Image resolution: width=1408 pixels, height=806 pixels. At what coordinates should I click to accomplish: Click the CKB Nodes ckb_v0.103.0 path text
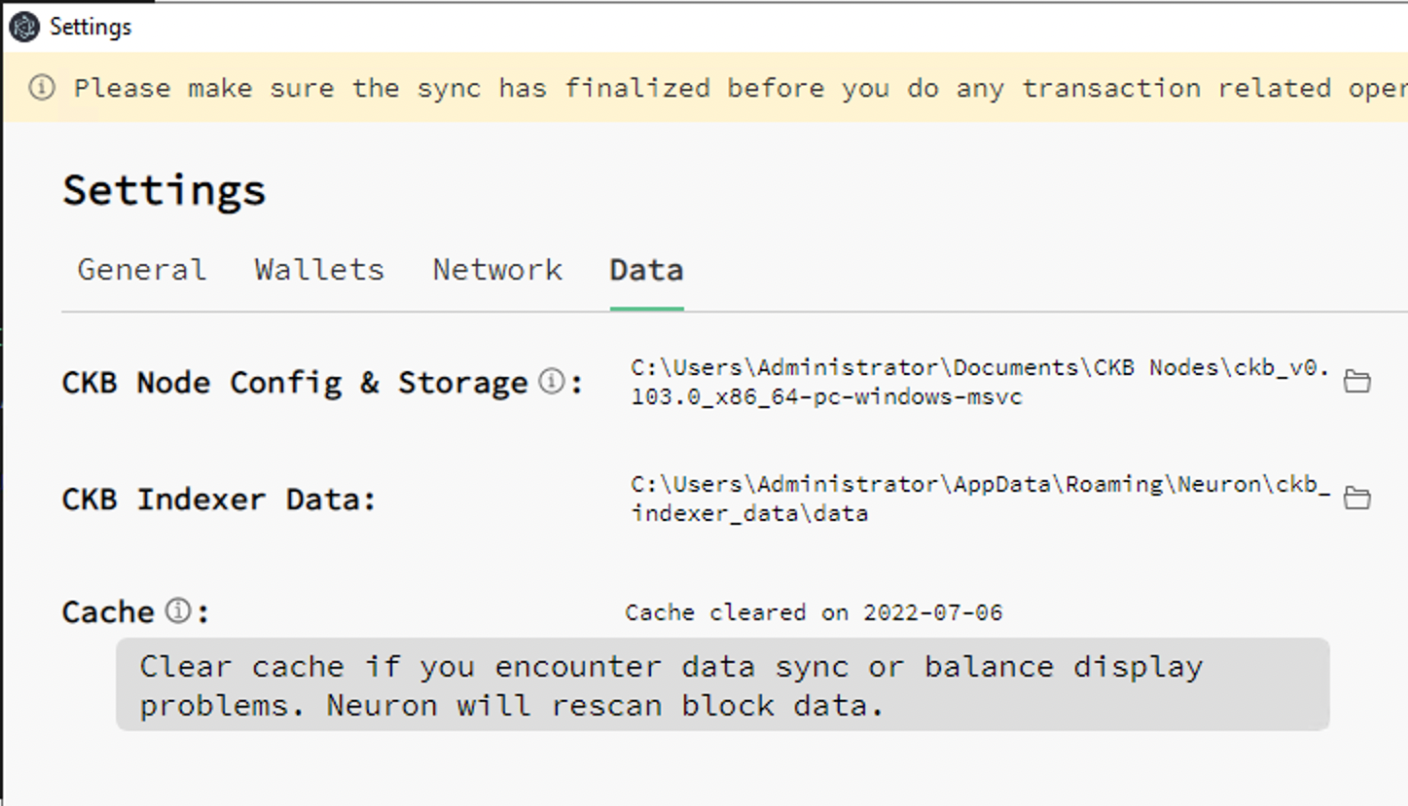[981, 382]
